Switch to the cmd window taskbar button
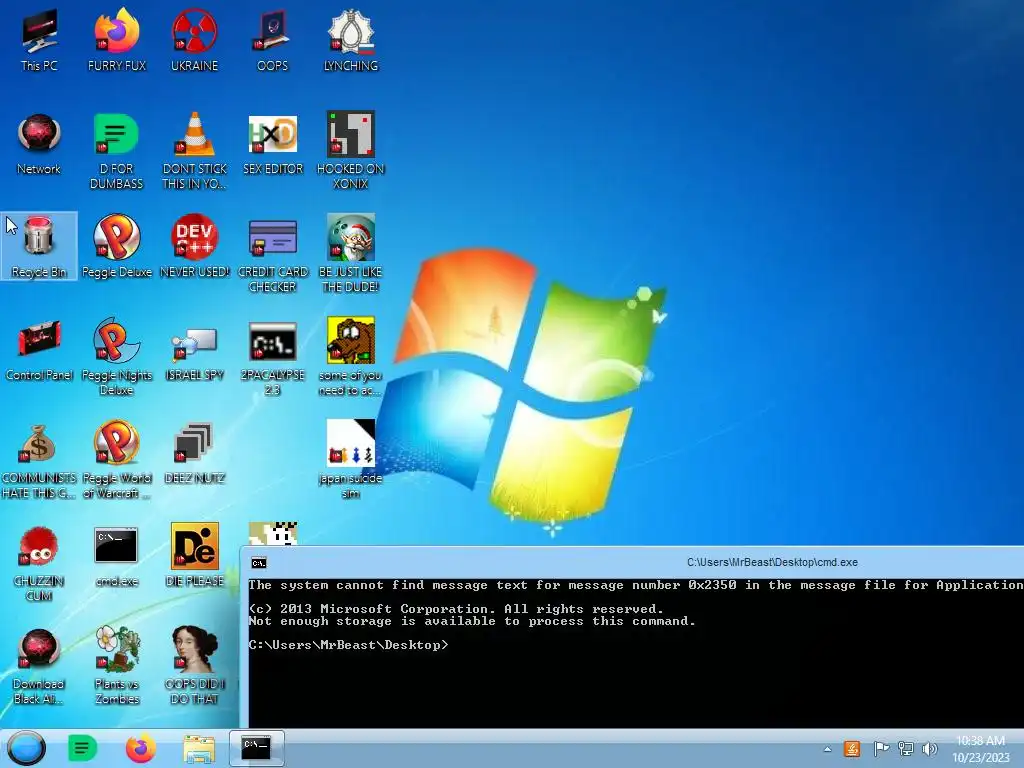Viewport: 1024px width, 768px height. (257, 748)
